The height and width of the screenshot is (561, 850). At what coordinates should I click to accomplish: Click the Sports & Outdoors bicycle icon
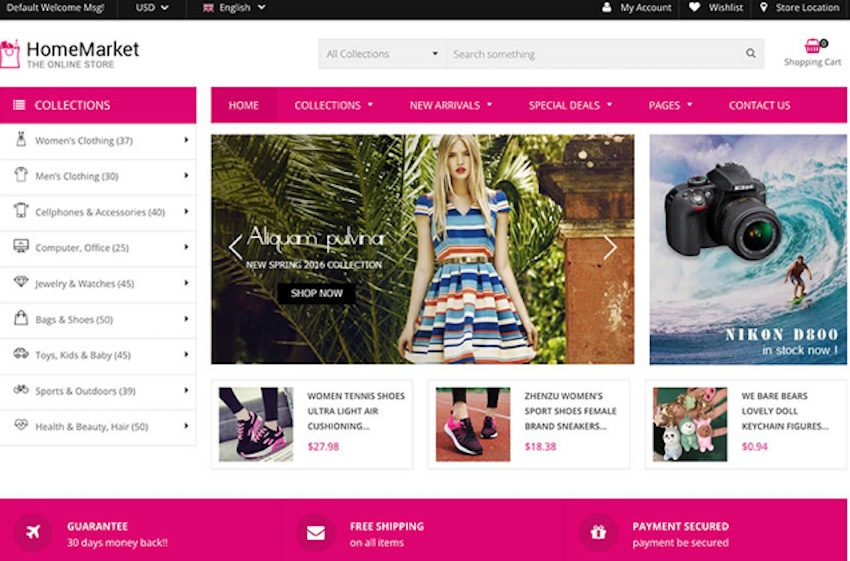click(21, 389)
